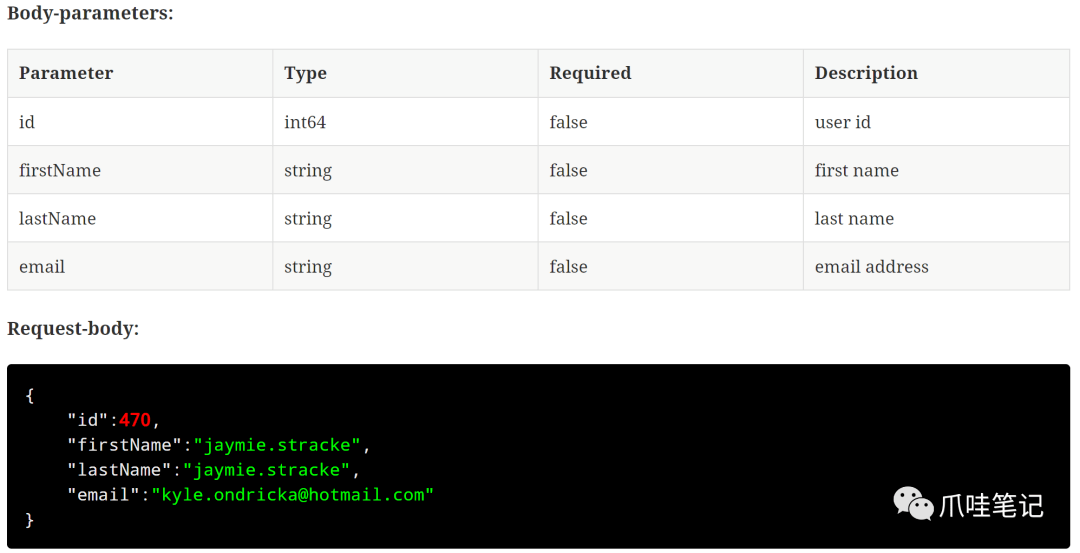Click the user id description cell
Image resolution: width=1080 pixels, height=553 pixels.
click(x=936, y=122)
